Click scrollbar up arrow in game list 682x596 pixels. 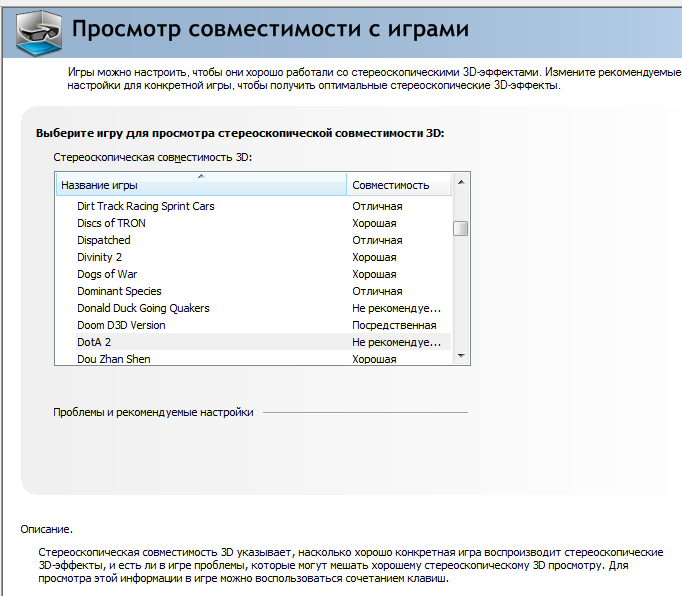coord(461,182)
